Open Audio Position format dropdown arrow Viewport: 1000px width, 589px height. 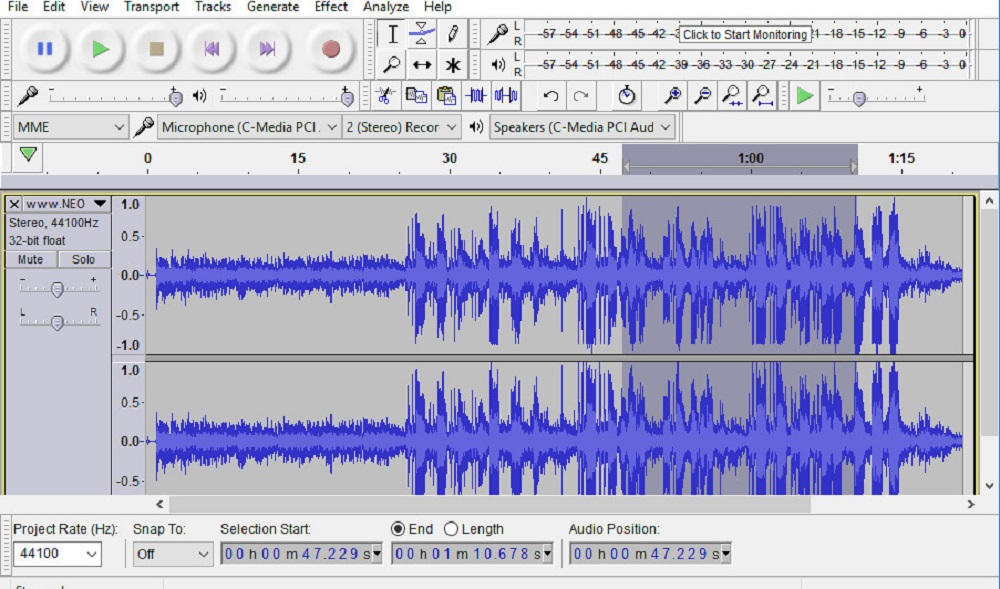point(726,554)
